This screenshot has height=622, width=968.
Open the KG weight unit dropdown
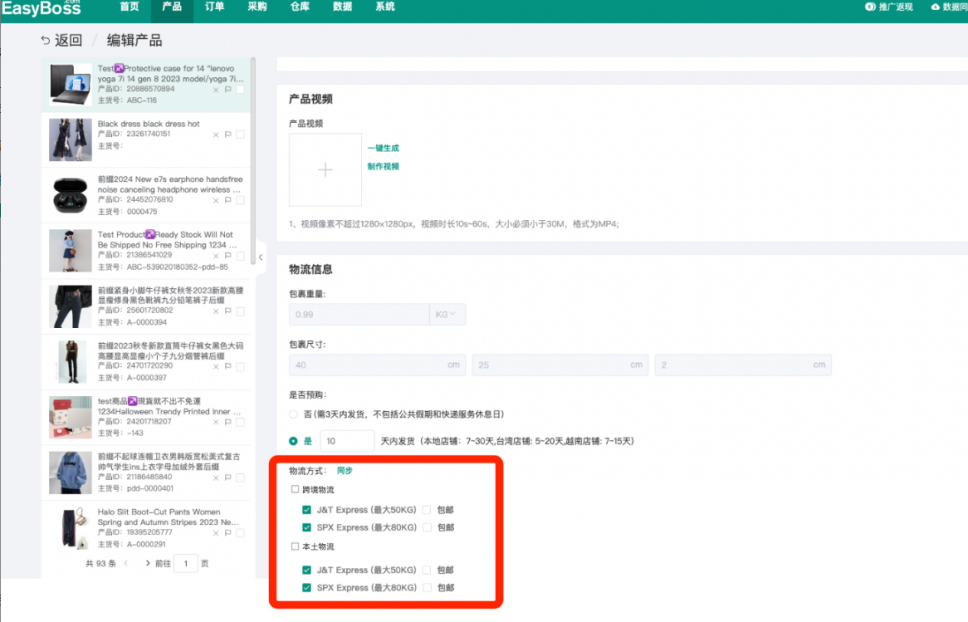pyautogui.click(x=446, y=314)
